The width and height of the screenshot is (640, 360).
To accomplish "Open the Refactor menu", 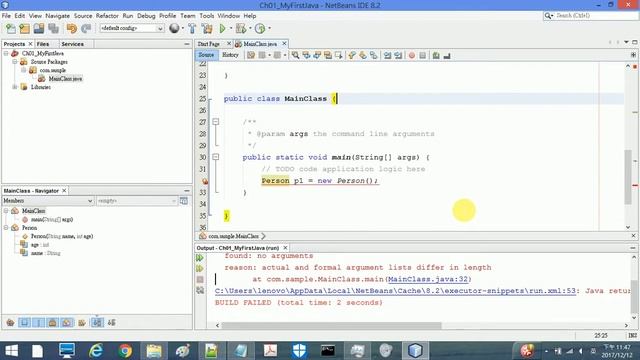I will [107, 16].
